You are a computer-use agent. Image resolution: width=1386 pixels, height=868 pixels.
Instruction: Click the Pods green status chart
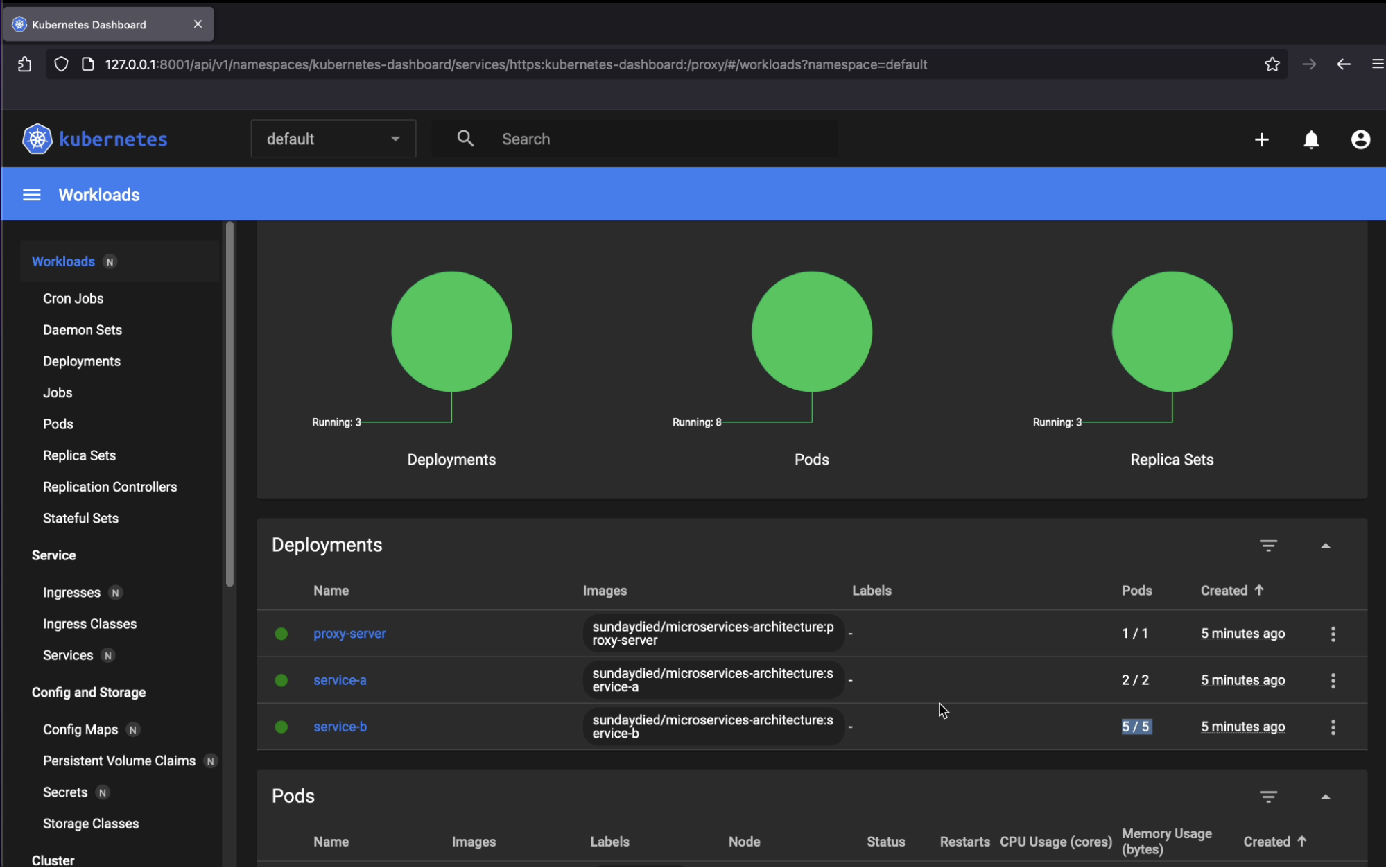811,331
